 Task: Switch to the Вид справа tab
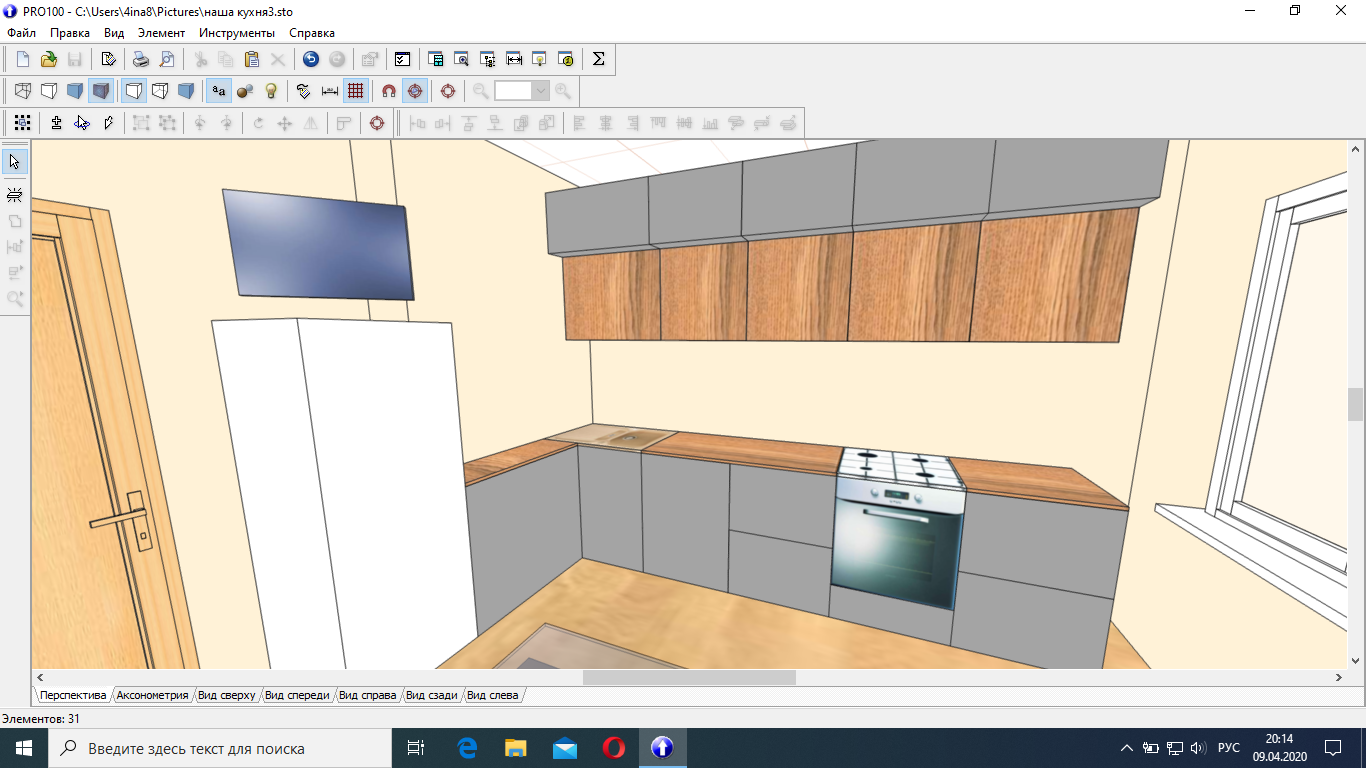coord(368,695)
